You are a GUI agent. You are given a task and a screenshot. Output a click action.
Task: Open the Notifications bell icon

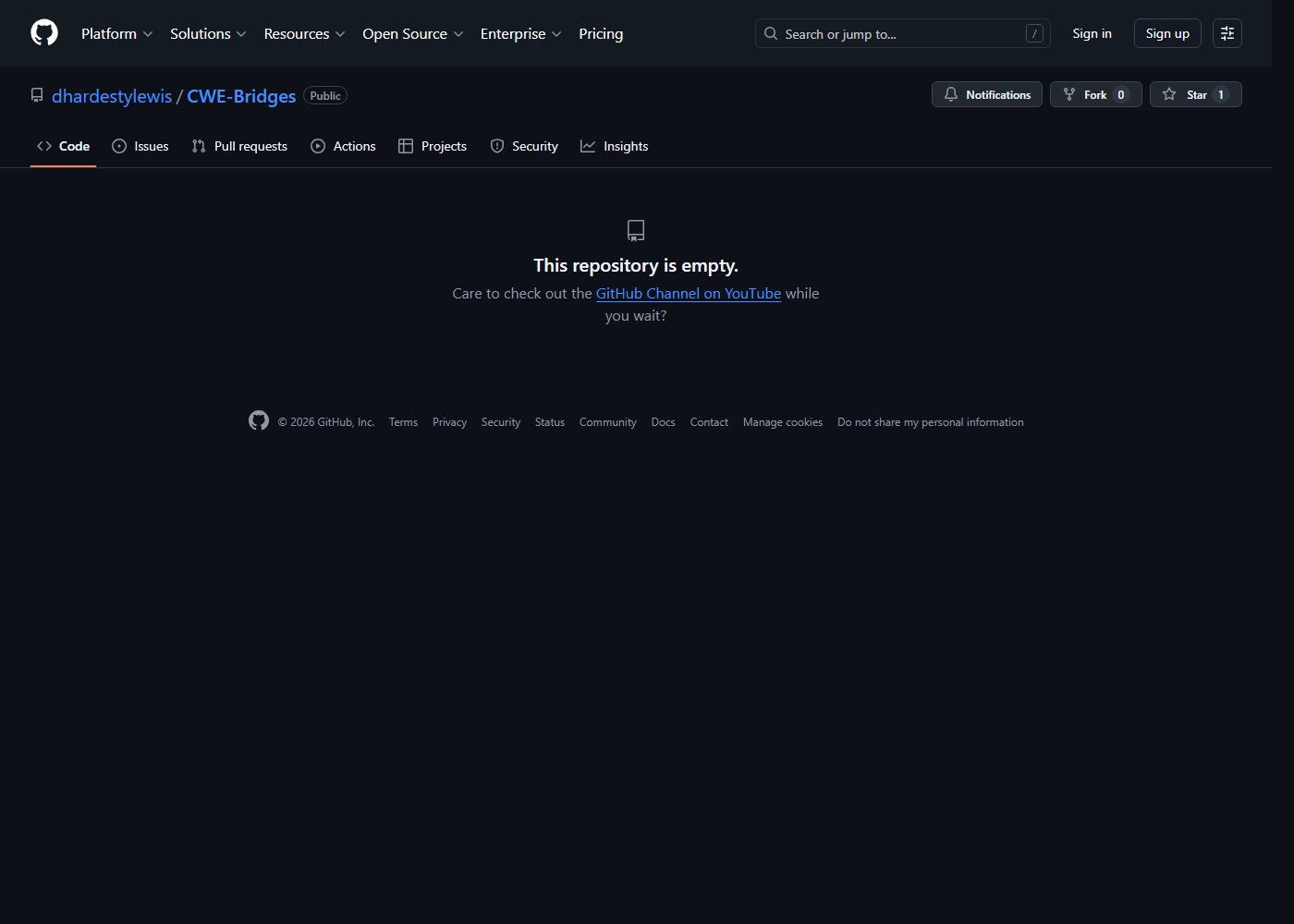click(952, 94)
